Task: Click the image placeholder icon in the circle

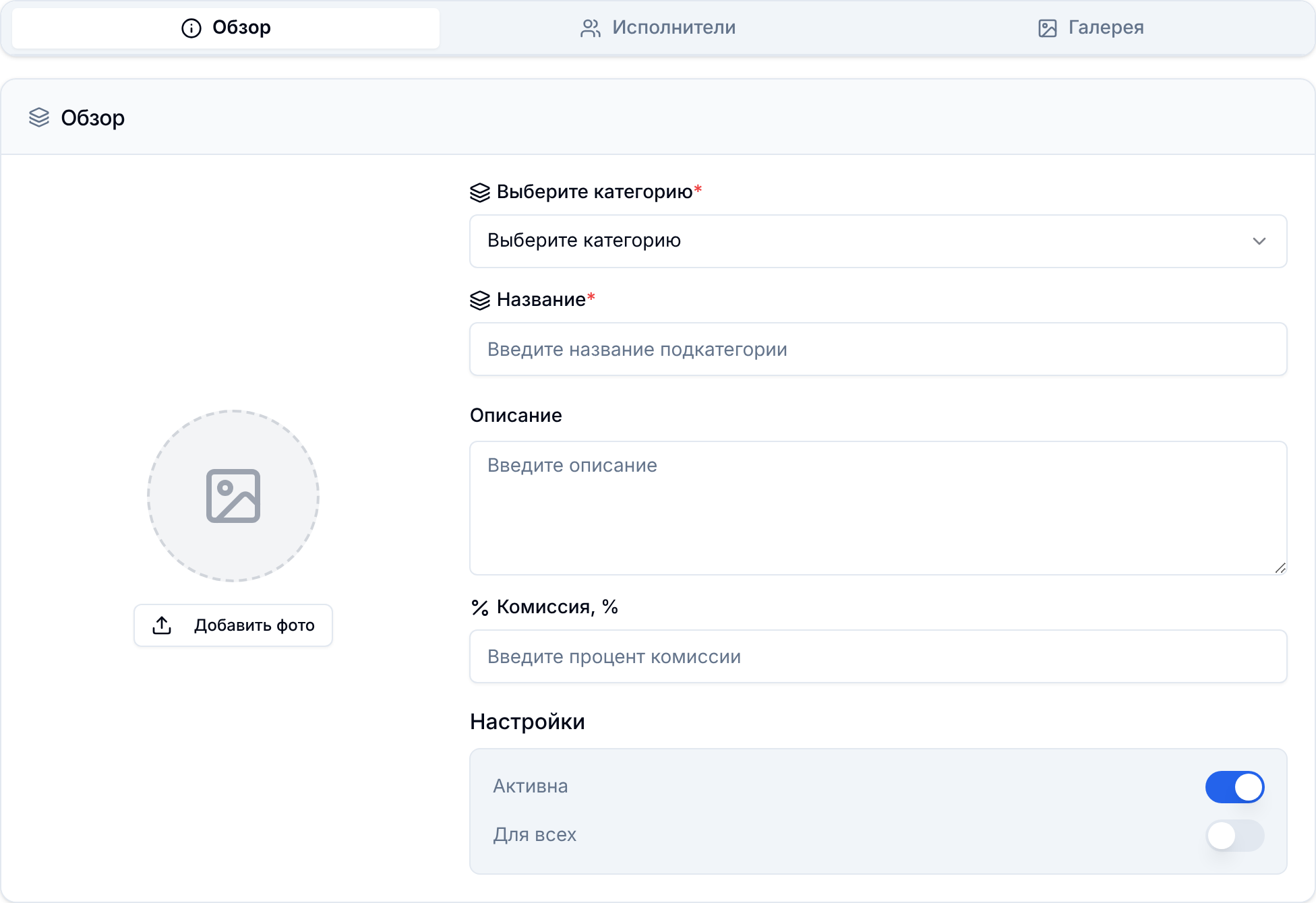Action: click(233, 496)
